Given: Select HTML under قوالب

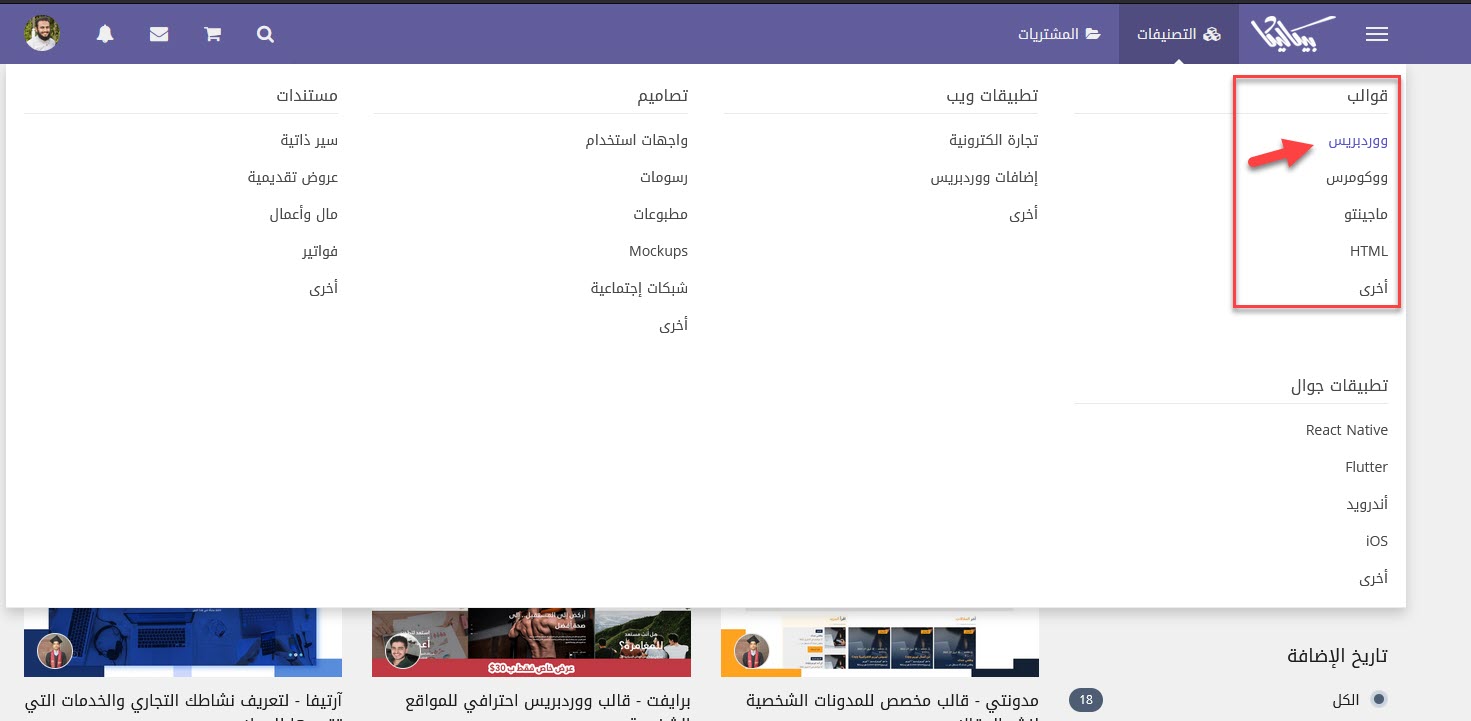Looking at the screenshot, I should 1369,251.
